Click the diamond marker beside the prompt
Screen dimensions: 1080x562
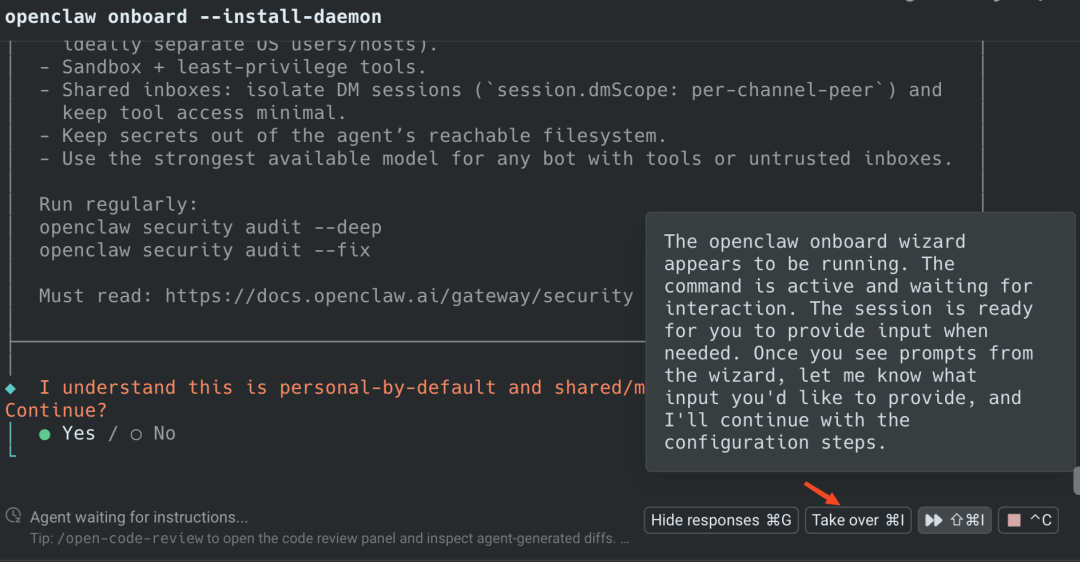coord(10,388)
